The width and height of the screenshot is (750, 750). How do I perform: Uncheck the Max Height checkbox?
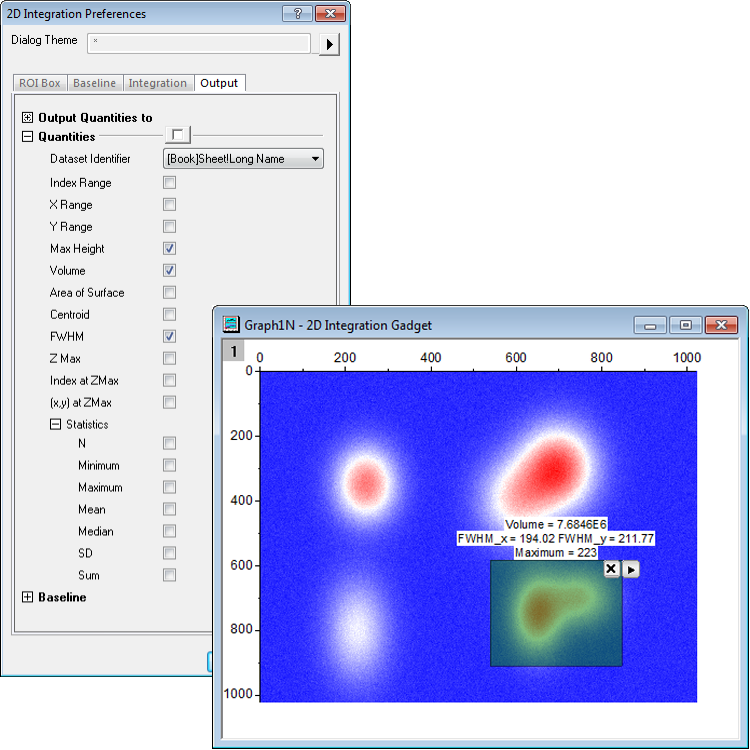point(170,249)
